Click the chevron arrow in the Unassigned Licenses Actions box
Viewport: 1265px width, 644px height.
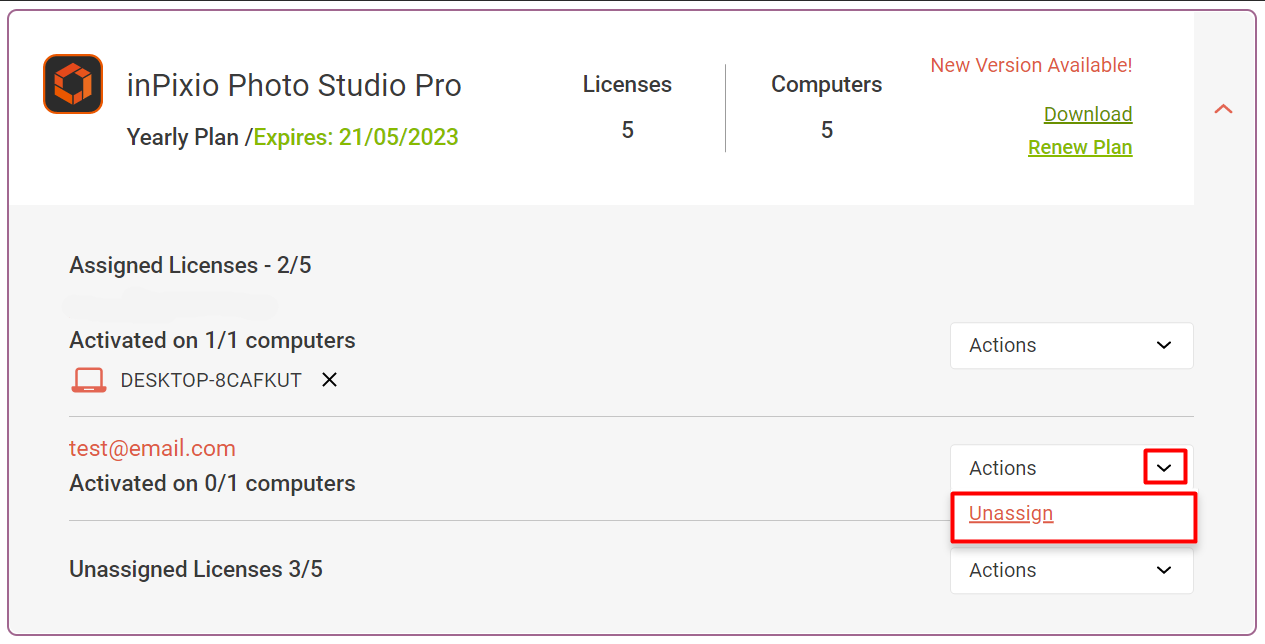[x=1164, y=570]
